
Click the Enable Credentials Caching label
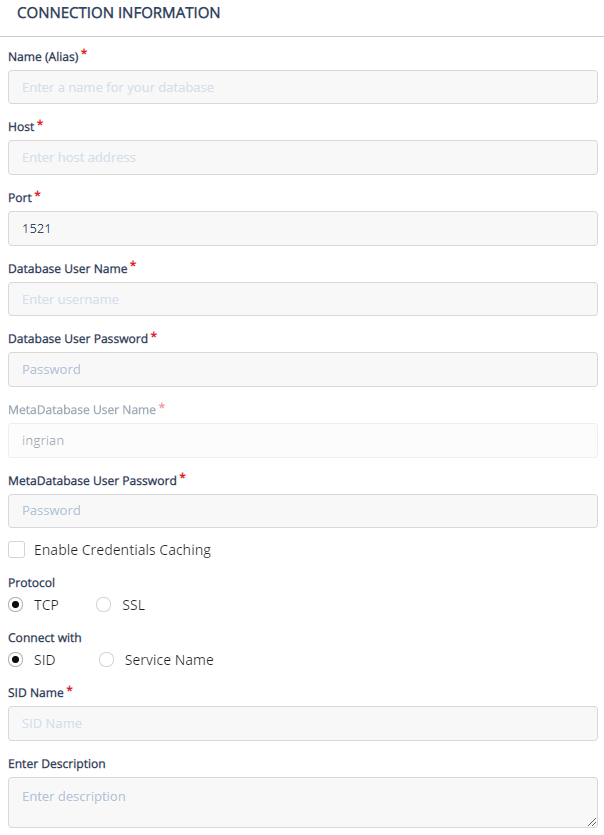[x=122, y=550]
